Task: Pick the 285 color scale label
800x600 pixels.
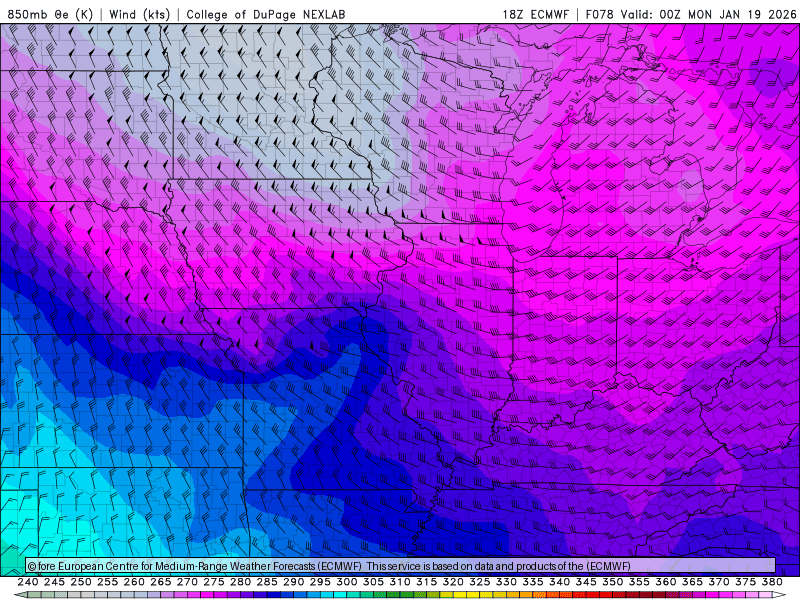Action: (267, 582)
